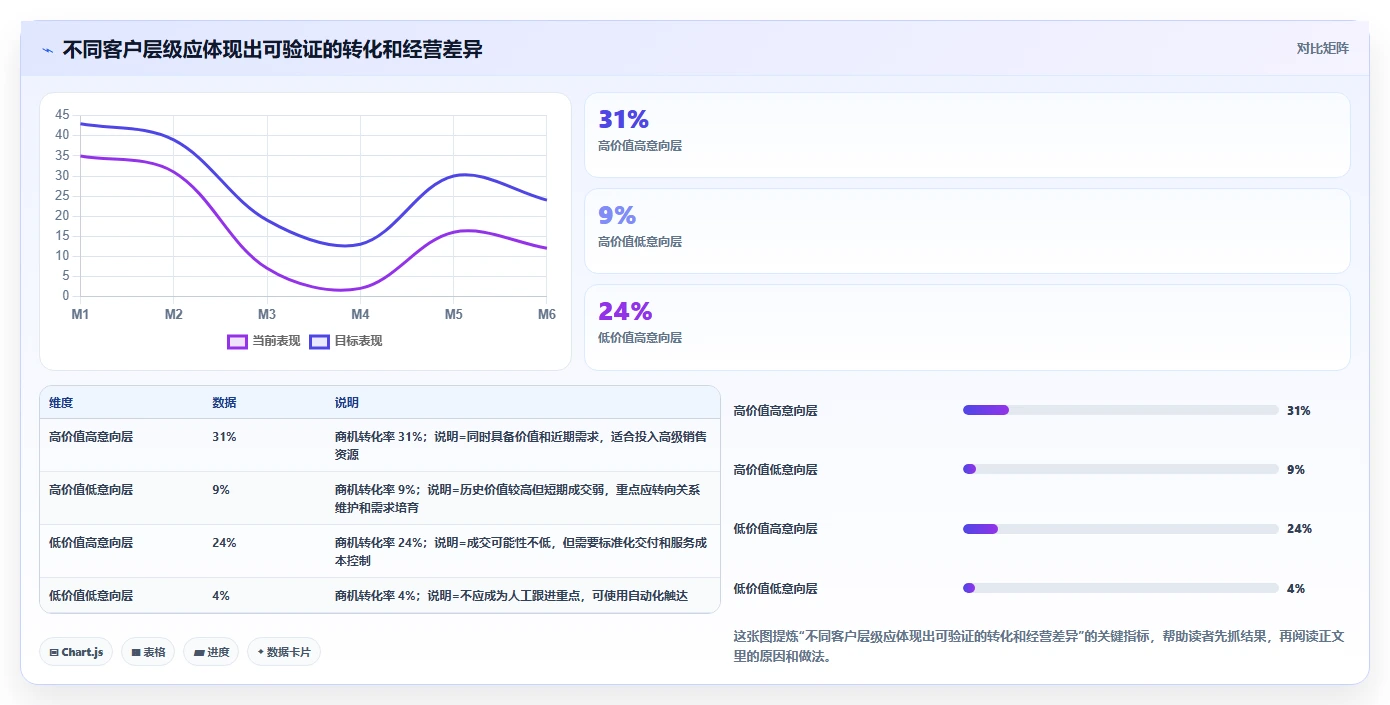Click the 数据 table column header
1390x705 pixels.
point(224,403)
